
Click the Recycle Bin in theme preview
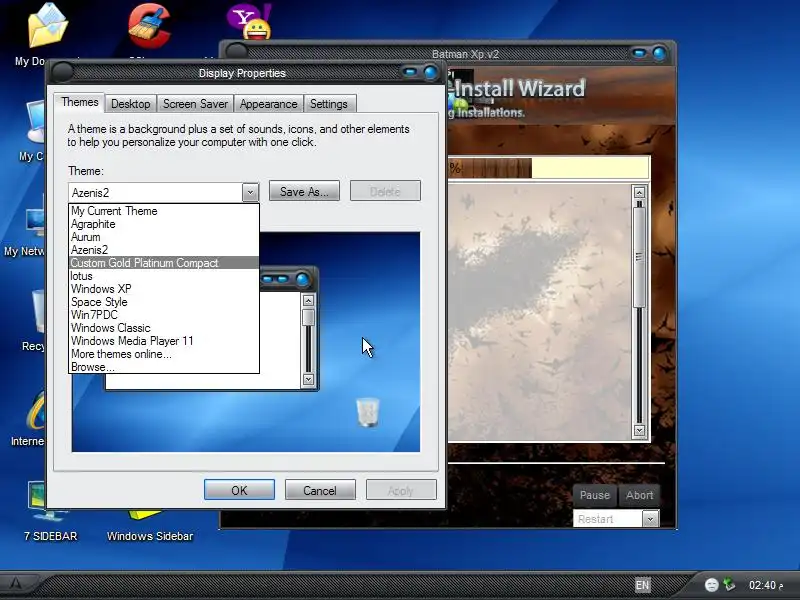tap(367, 412)
